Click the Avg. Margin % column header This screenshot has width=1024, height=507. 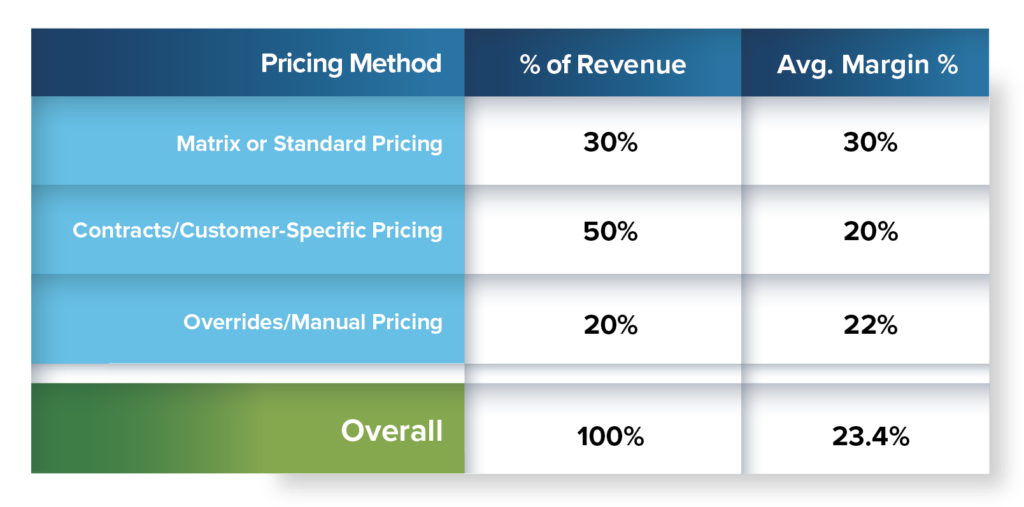coord(865,63)
